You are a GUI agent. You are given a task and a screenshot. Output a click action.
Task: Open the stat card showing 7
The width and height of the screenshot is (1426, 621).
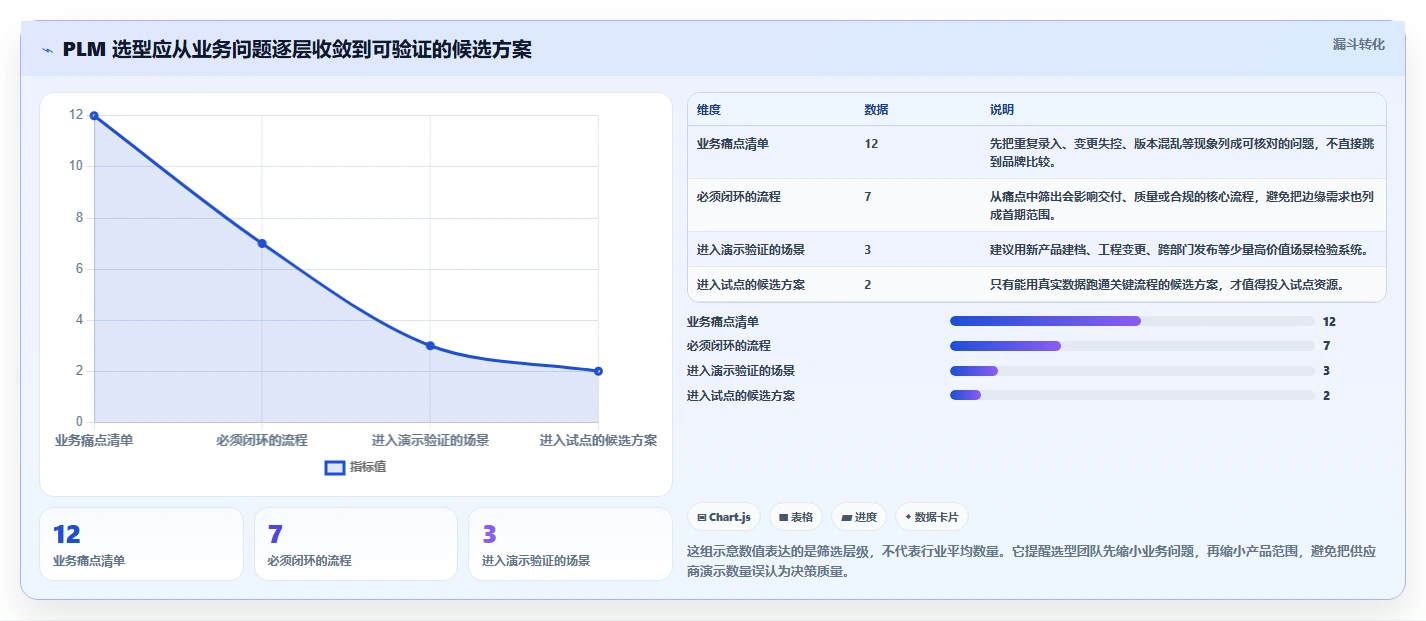click(x=356, y=544)
